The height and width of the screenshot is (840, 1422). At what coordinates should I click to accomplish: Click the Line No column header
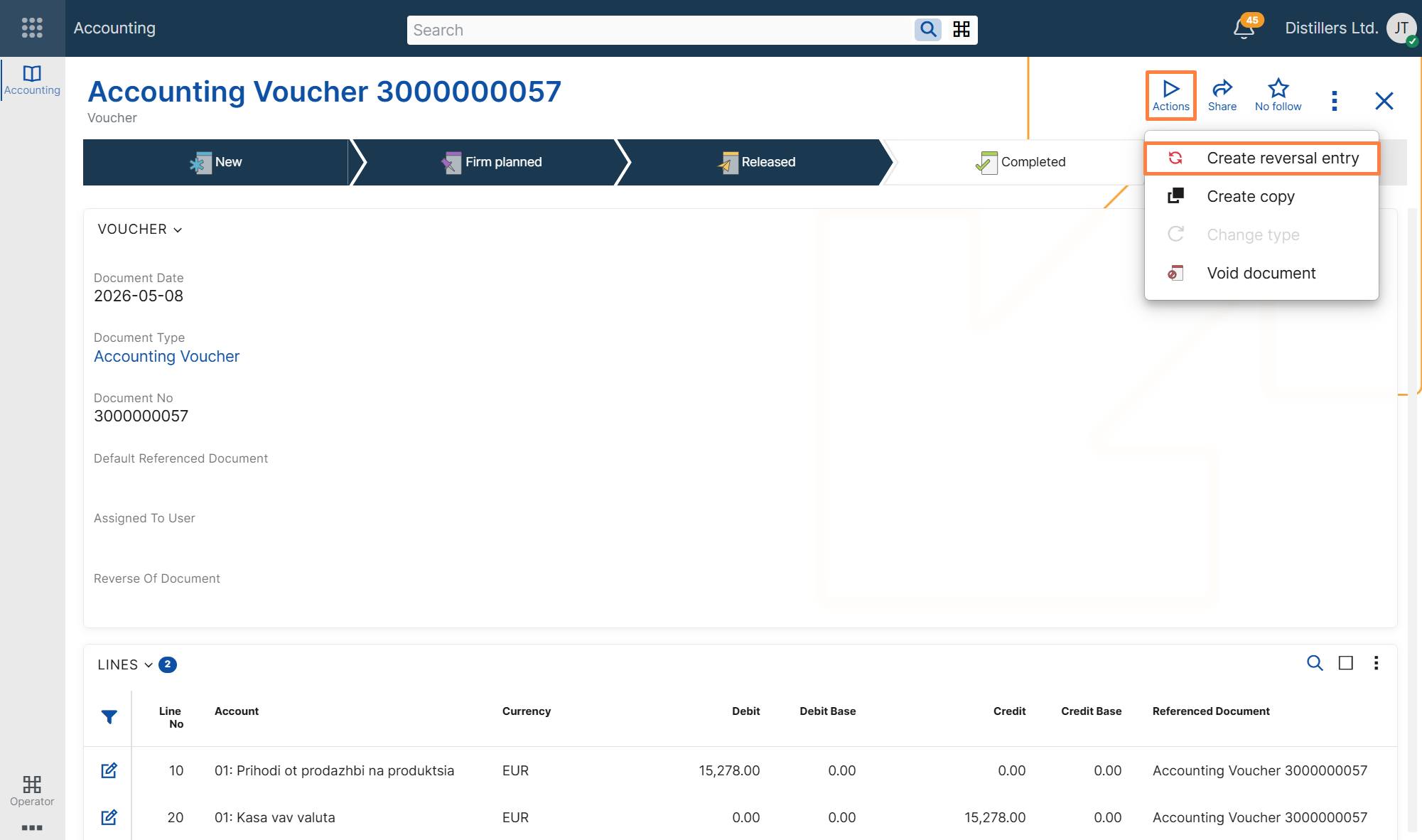click(x=171, y=717)
